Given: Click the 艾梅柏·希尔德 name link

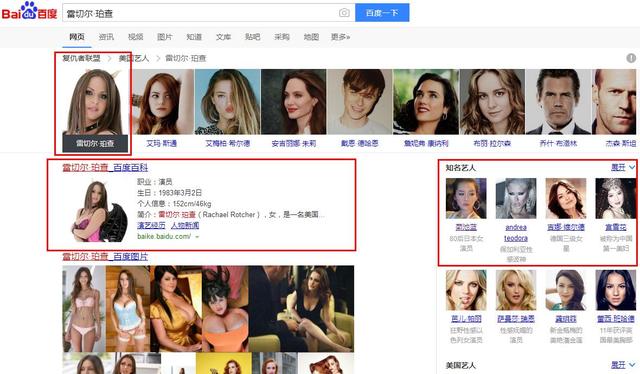Looking at the screenshot, I should tap(228, 143).
